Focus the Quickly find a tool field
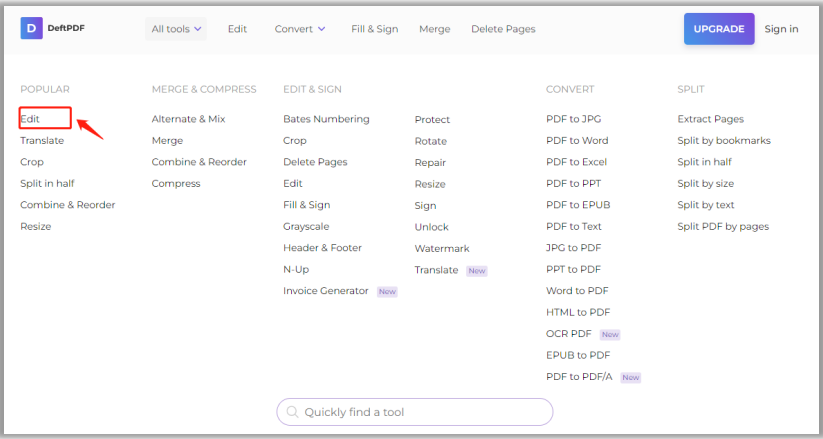Viewport: 823px width, 439px height. click(x=415, y=412)
